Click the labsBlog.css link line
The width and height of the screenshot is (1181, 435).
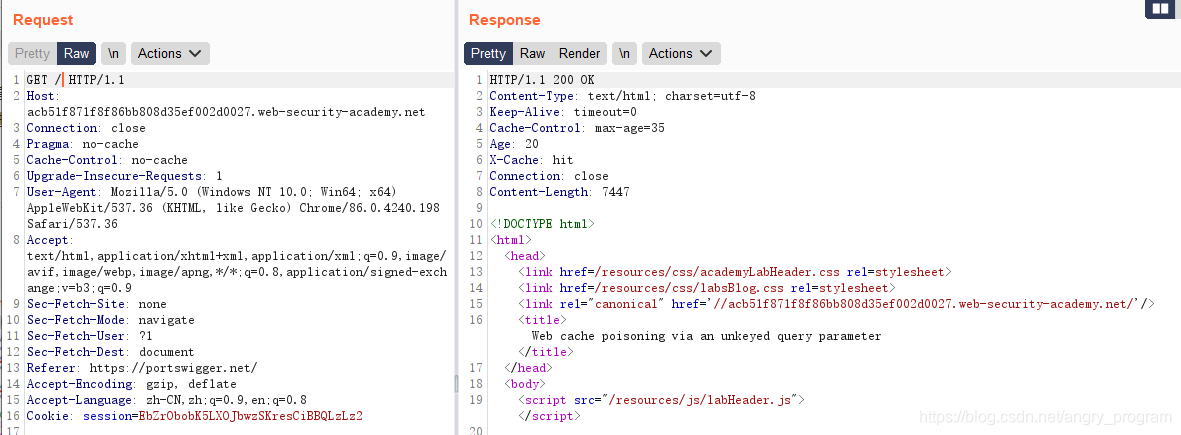pyautogui.click(x=706, y=288)
